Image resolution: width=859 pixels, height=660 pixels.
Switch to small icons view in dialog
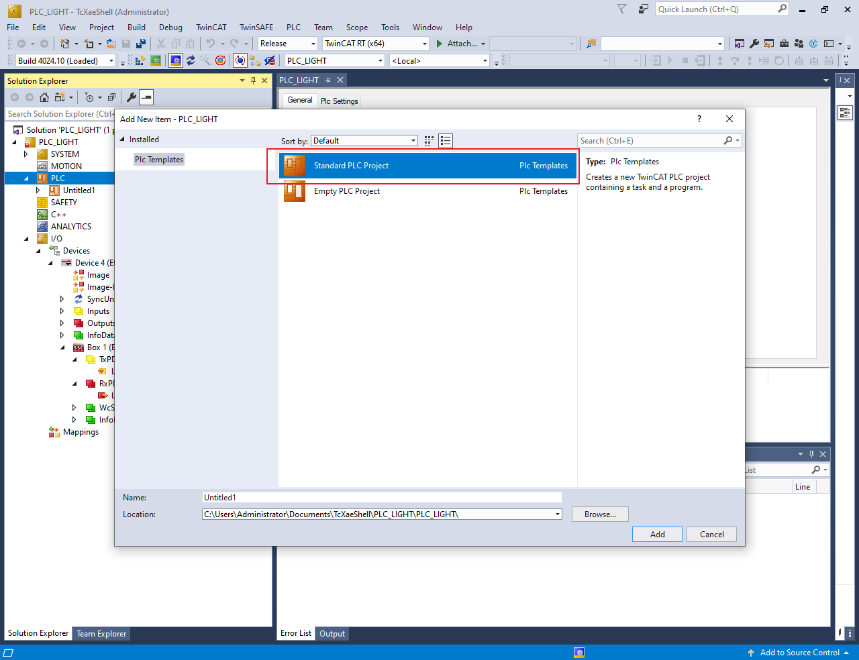point(429,141)
